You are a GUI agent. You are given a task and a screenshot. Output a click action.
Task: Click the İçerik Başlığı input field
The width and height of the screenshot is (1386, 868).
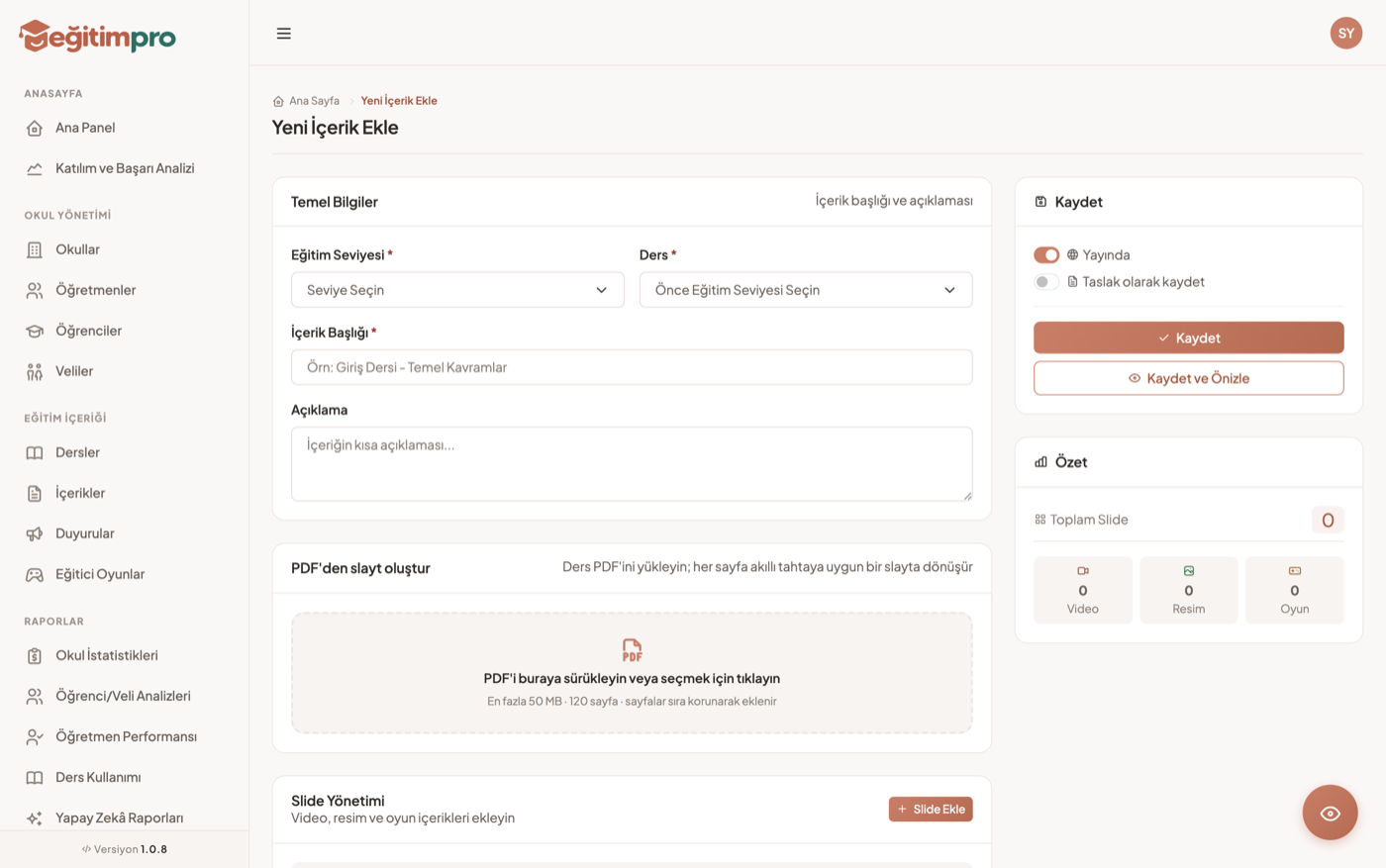[x=632, y=367]
